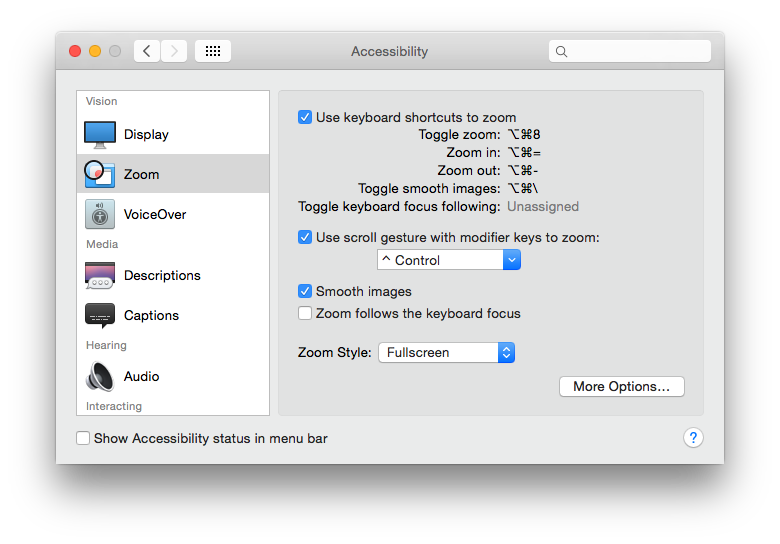
Task: Select the Captions speech bubble icon
Action: tap(100, 315)
